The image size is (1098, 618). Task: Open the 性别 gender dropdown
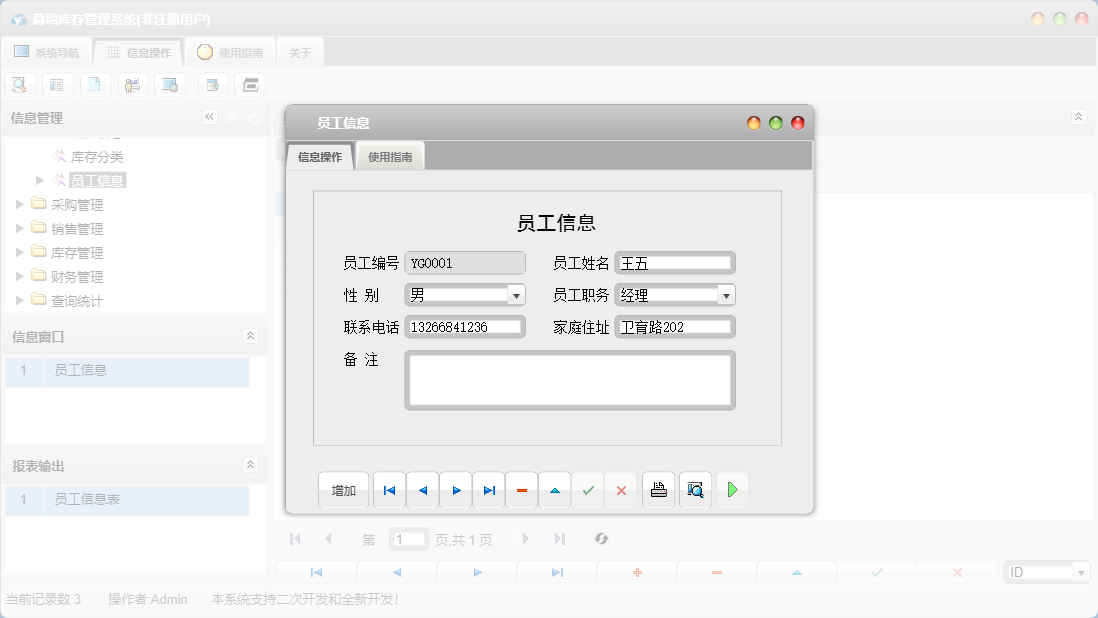coord(518,295)
